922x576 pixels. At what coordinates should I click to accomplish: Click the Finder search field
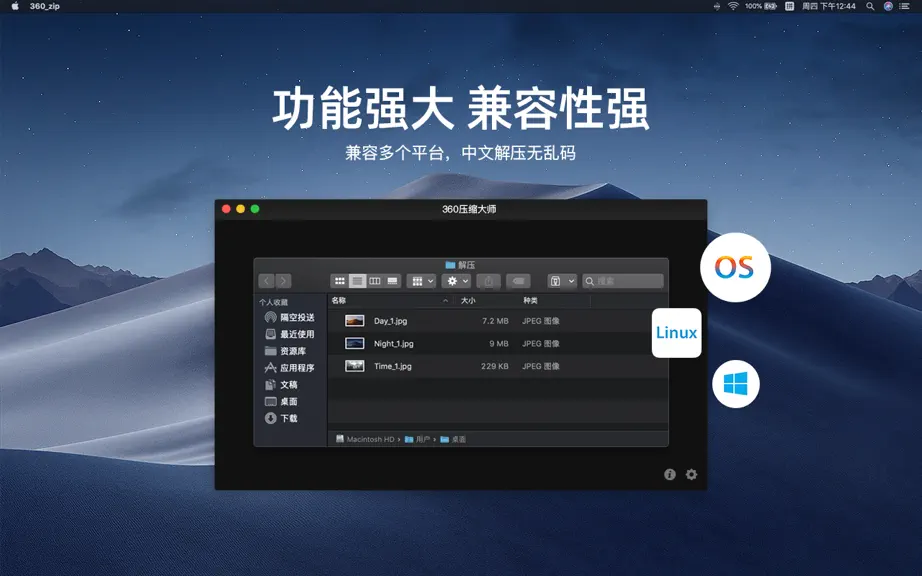(x=623, y=281)
